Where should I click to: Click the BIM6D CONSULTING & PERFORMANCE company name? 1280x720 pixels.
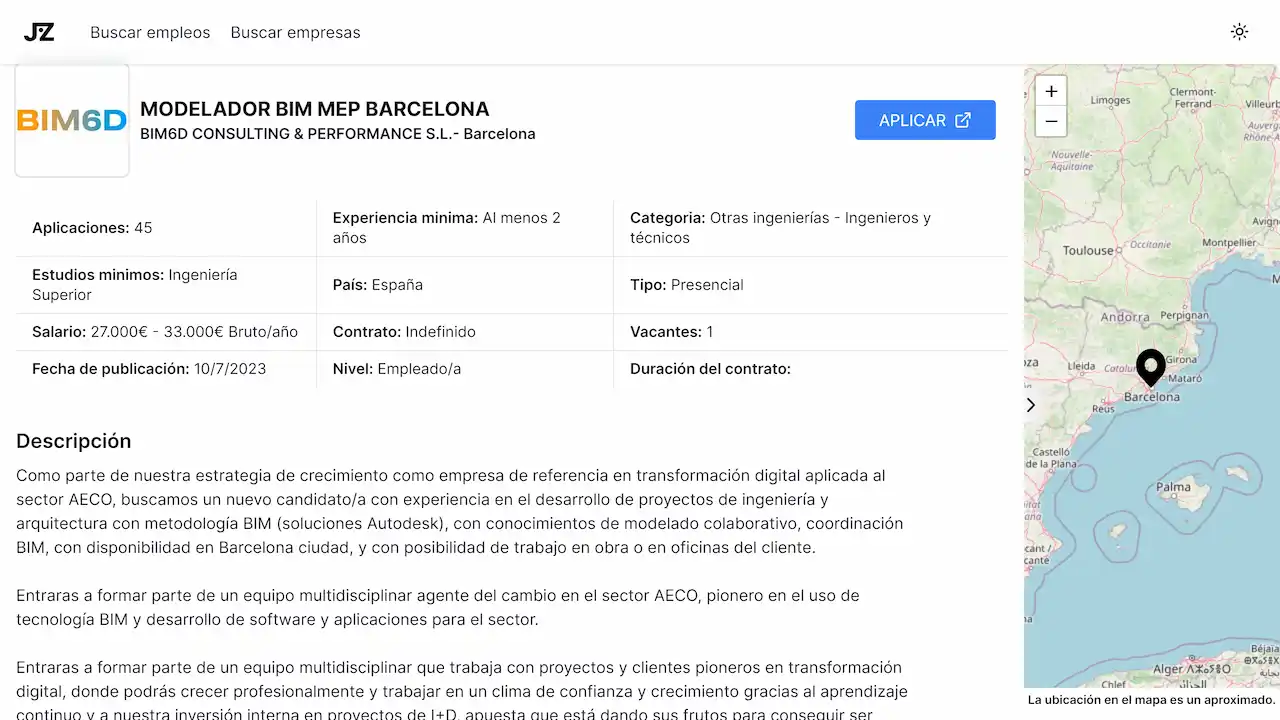(338, 134)
